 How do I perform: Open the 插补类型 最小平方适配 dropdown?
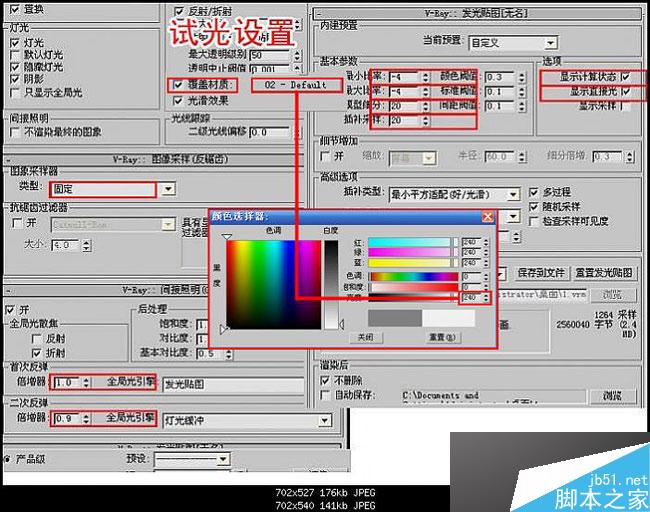tap(513, 194)
